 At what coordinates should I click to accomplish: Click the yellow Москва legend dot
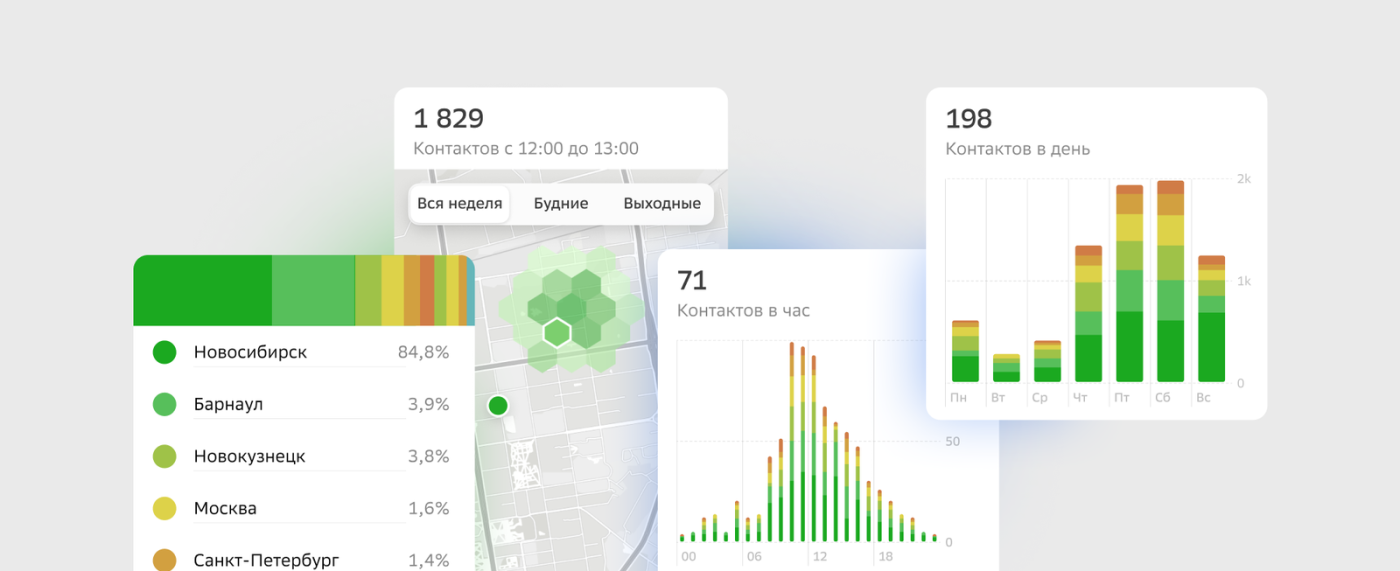coord(165,508)
